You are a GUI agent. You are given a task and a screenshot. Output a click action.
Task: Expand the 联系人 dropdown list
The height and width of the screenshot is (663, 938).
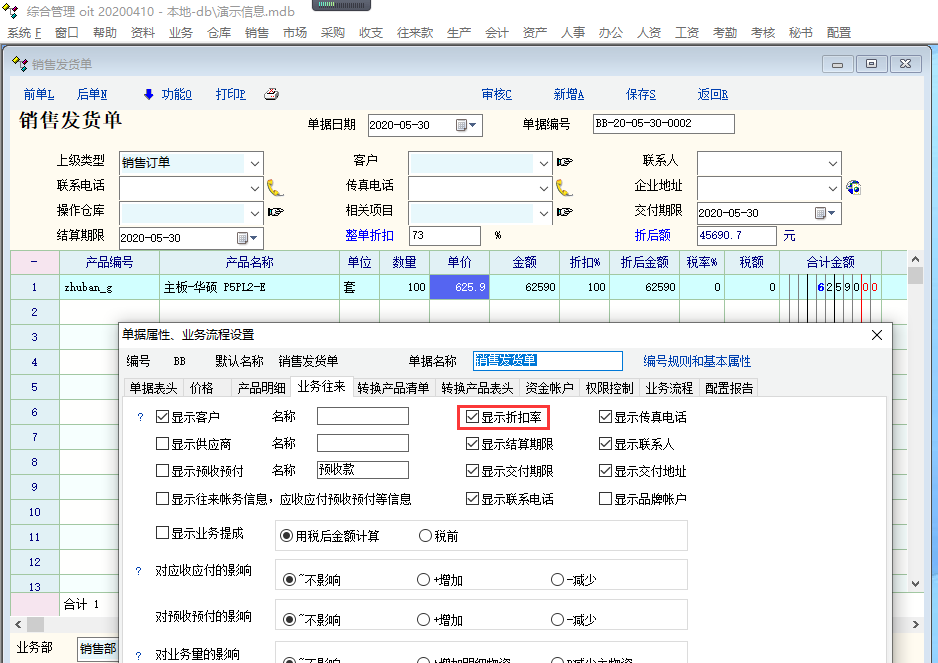click(832, 162)
